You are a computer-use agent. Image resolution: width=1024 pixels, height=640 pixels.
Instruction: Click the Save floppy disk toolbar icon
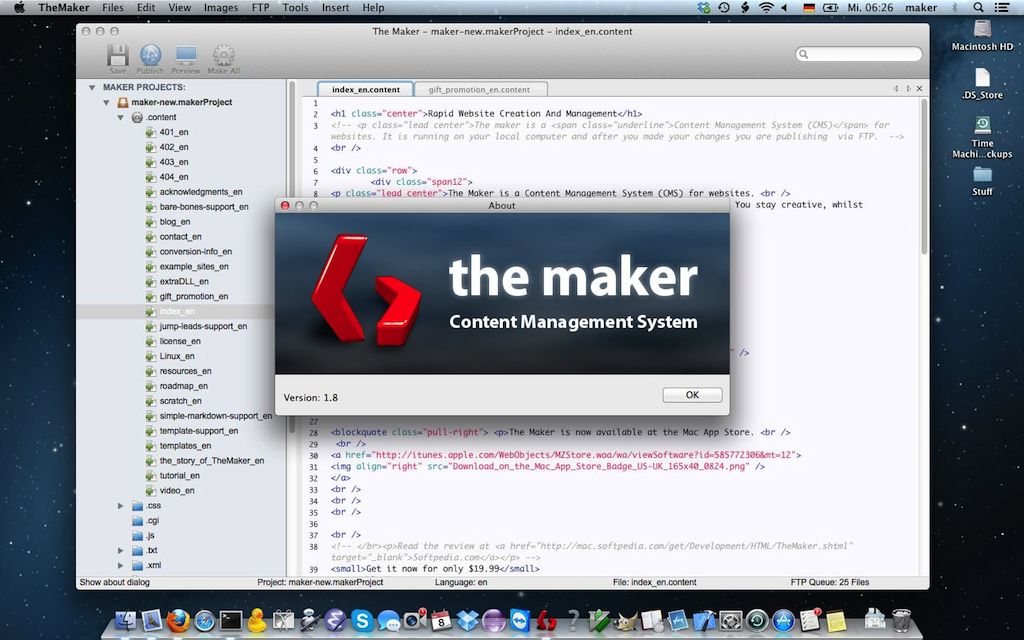click(x=118, y=56)
